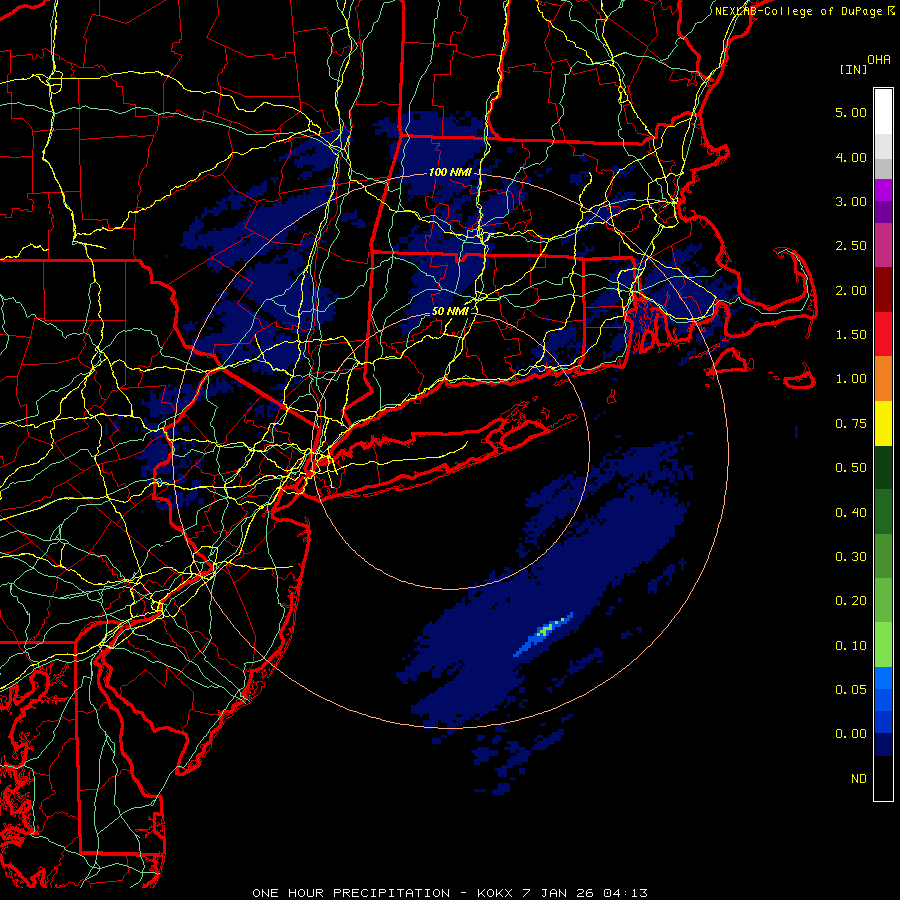This screenshot has height=900, width=900.
Task: Click the 0.30 legend value
Action: [x=851, y=557]
